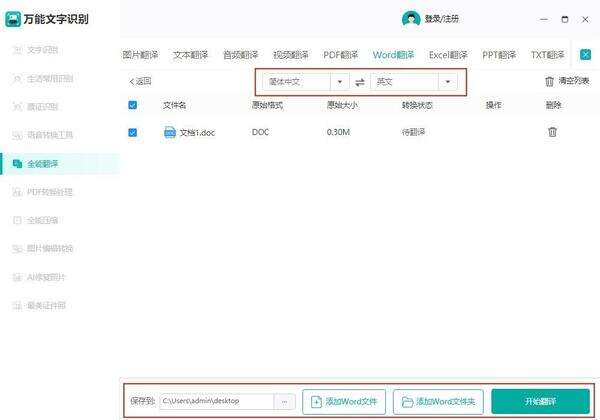Switch to the TXT翻译 tab
The height and width of the screenshot is (420, 600).
(548, 55)
